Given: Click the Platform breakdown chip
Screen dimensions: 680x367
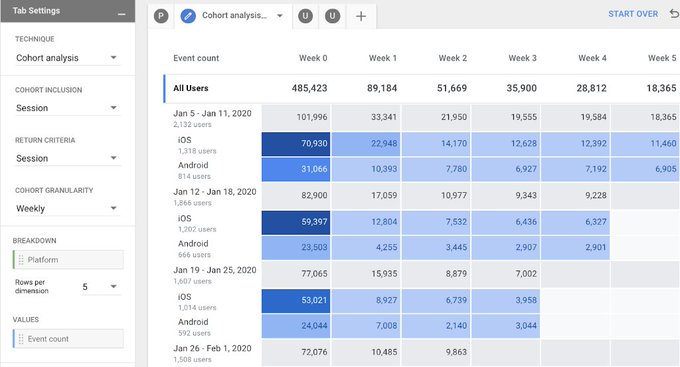Looking at the screenshot, I should tap(68, 259).
